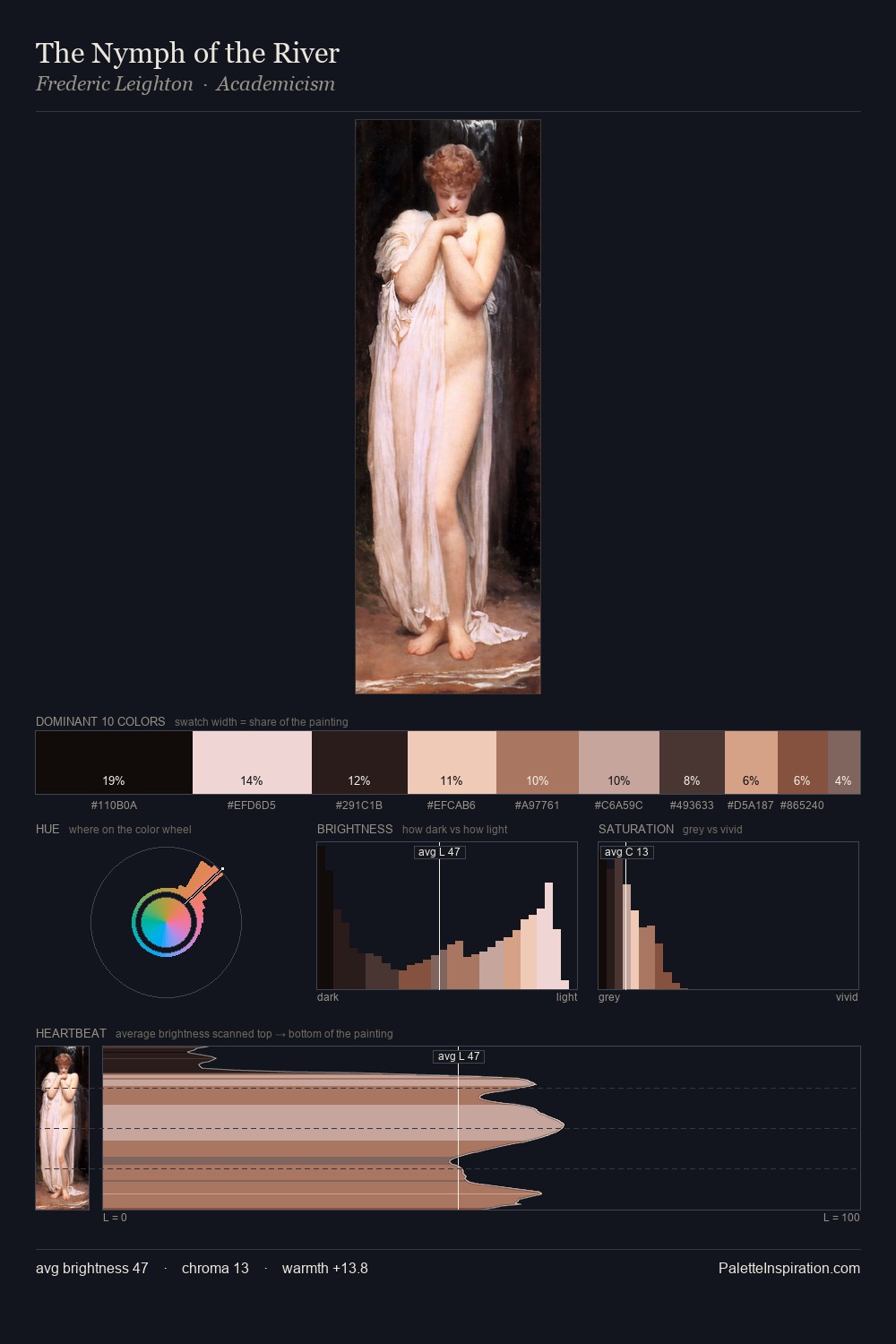Click the 'light' axis label under Brightness
This screenshot has height=1344, width=896.
pyautogui.click(x=567, y=997)
